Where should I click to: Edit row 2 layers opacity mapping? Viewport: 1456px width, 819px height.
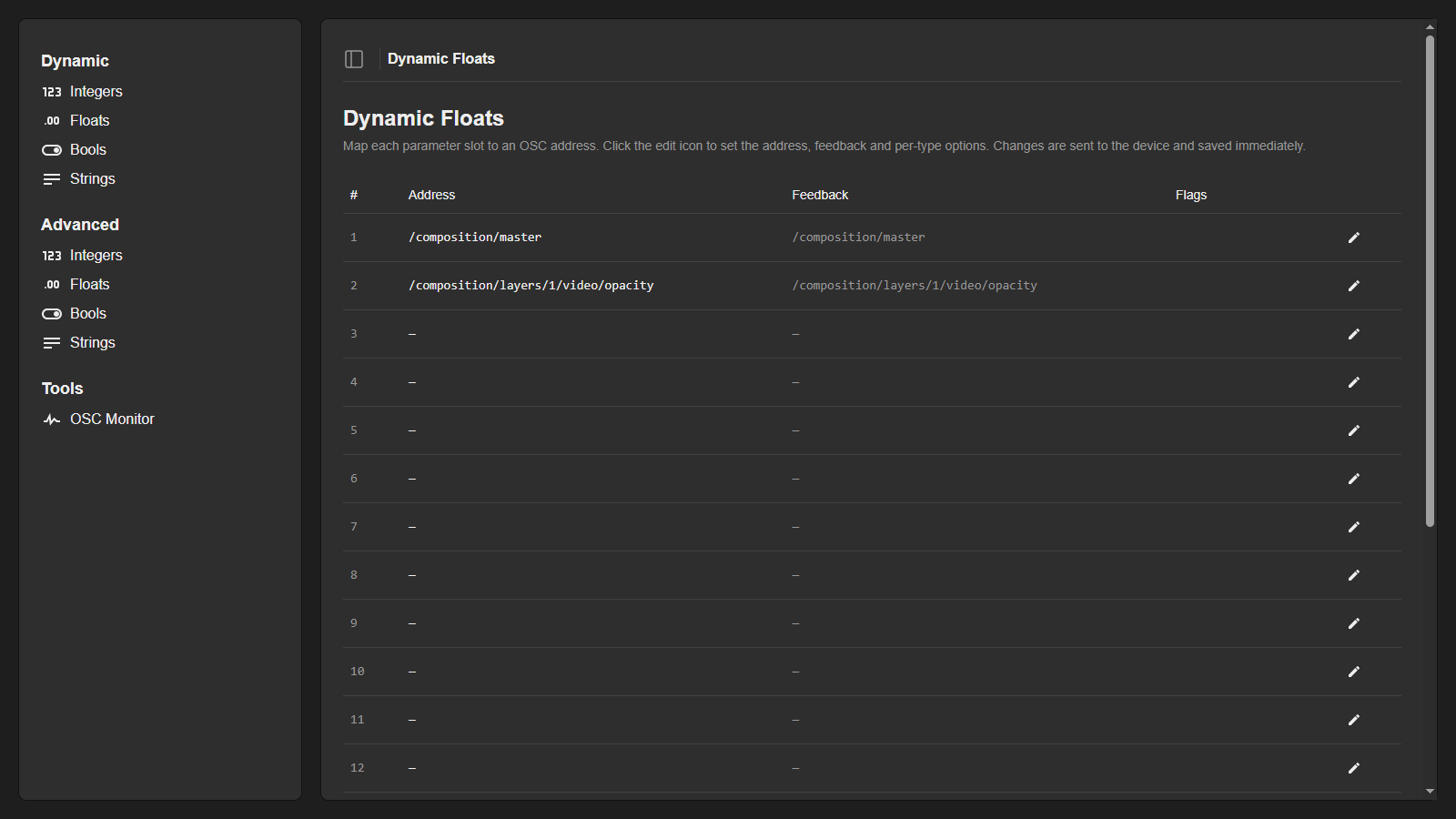point(1354,286)
